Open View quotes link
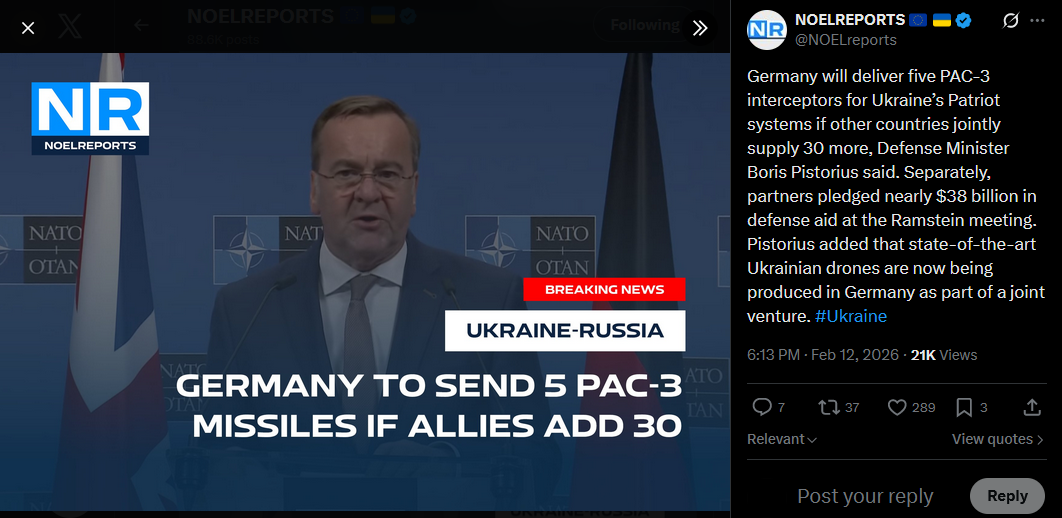1062x518 pixels. point(998,439)
